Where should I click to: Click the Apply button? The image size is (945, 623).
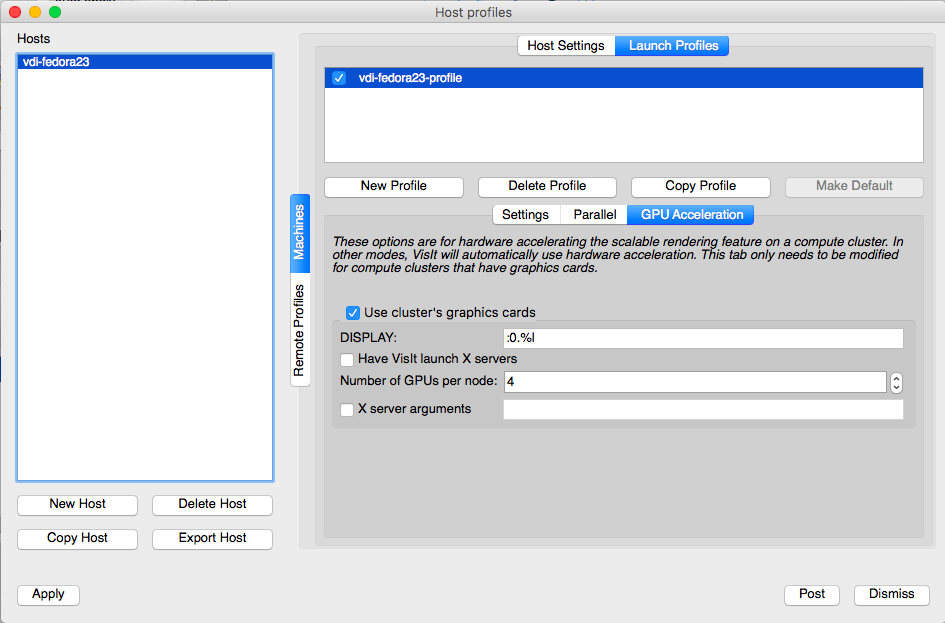click(x=48, y=594)
